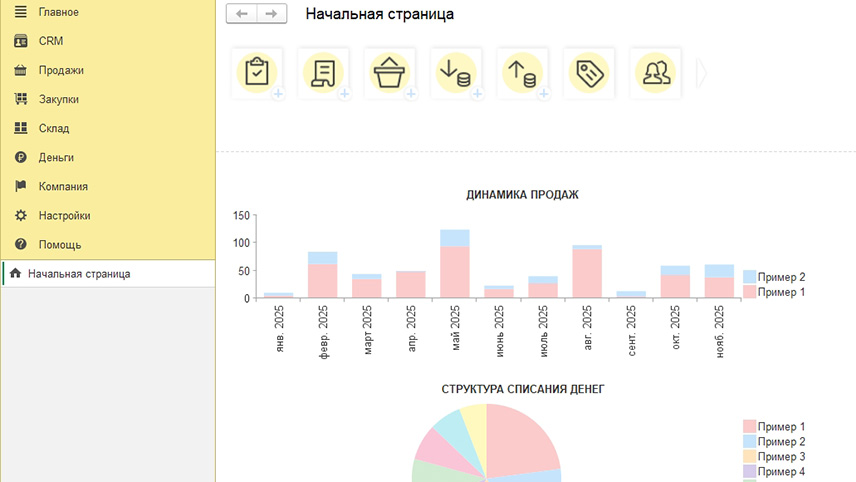This screenshot has height=482, width=856.
Task: Open the price tag quick action tile
Action: click(589, 73)
